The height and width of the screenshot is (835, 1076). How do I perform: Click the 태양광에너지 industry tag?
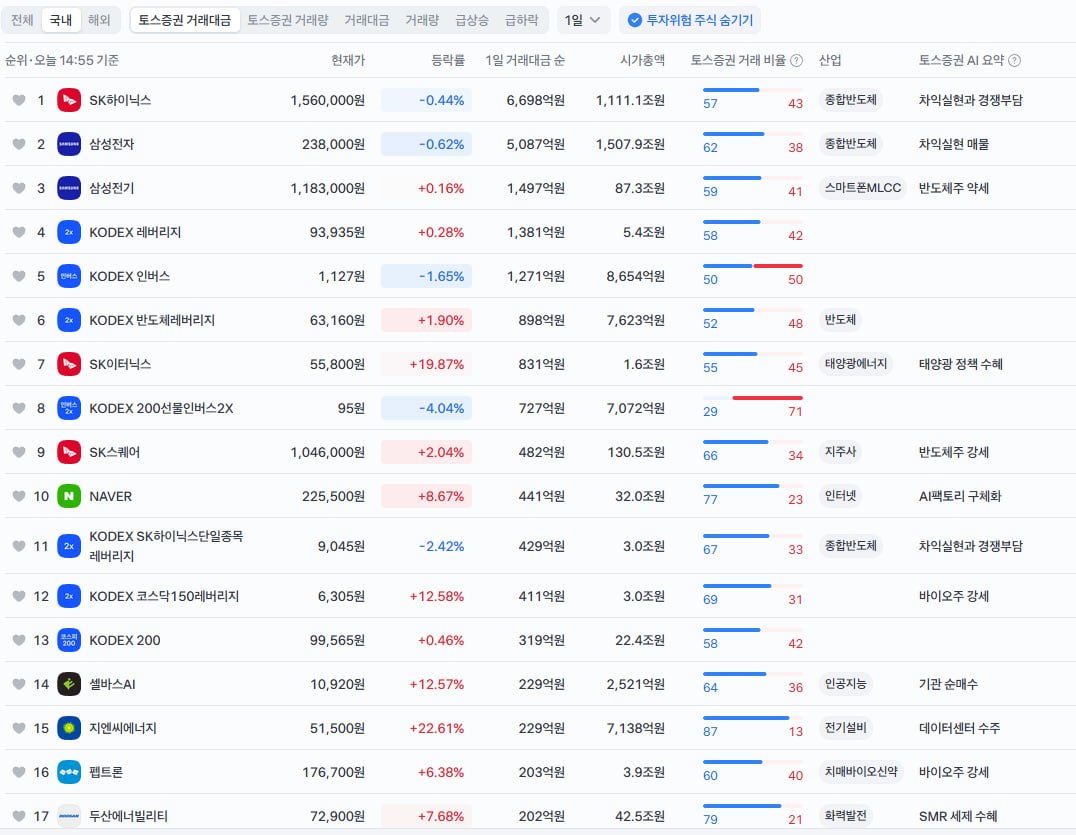856,364
